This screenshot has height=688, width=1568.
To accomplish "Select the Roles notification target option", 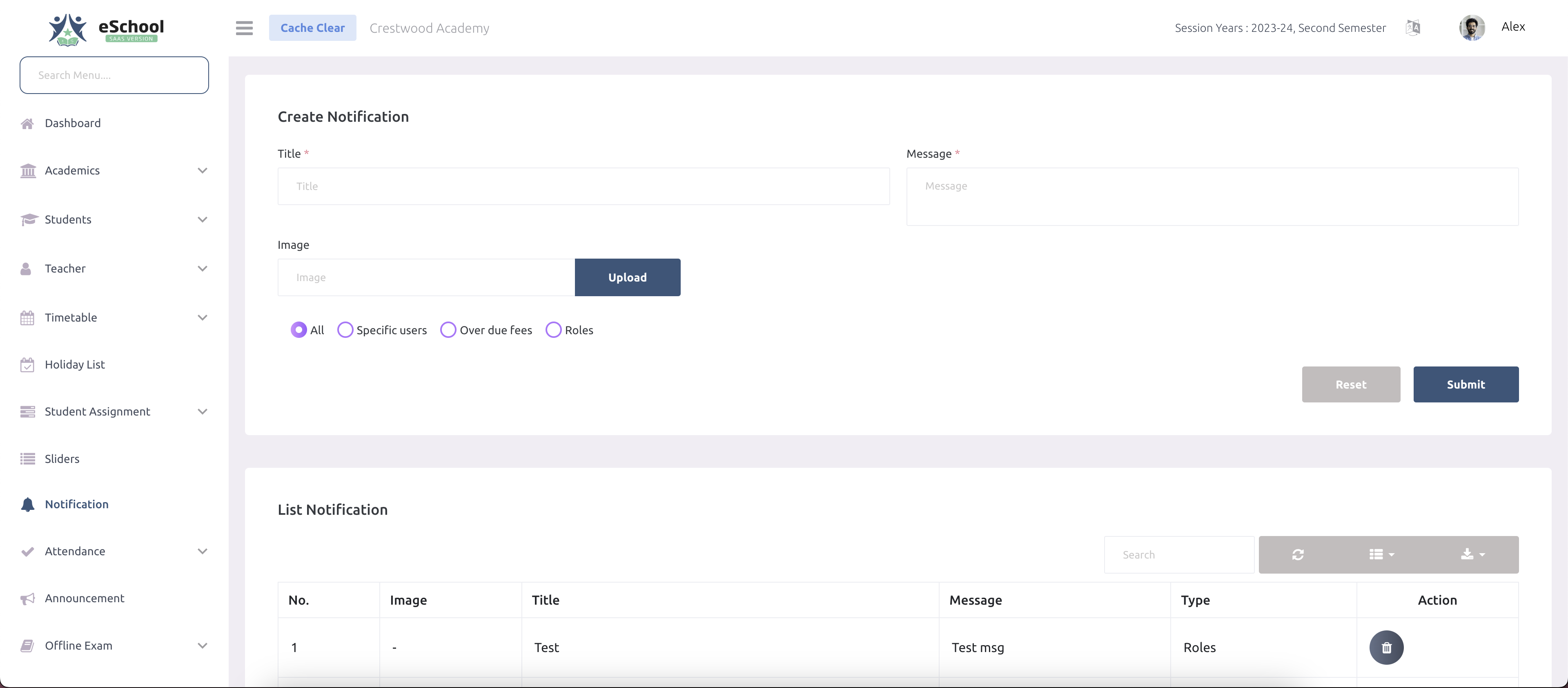I will coord(553,329).
